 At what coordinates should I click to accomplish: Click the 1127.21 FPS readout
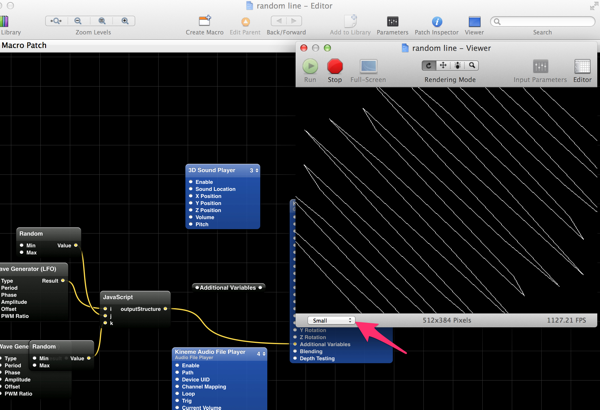(566, 320)
